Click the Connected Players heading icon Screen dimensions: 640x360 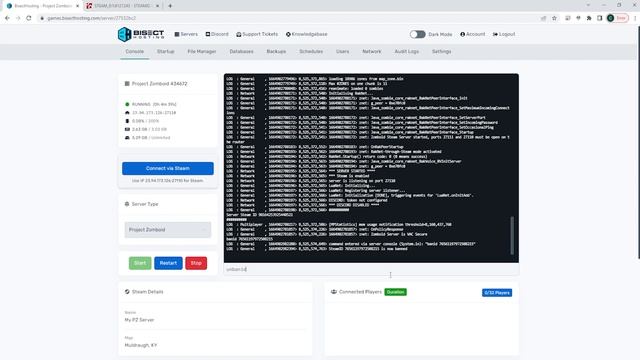click(333, 292)
